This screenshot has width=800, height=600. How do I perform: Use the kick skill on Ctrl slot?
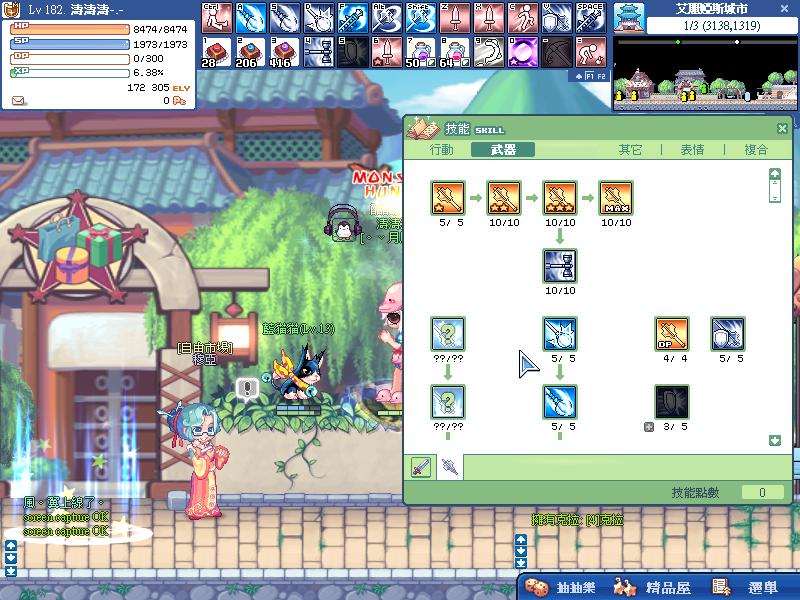point(217,18)
